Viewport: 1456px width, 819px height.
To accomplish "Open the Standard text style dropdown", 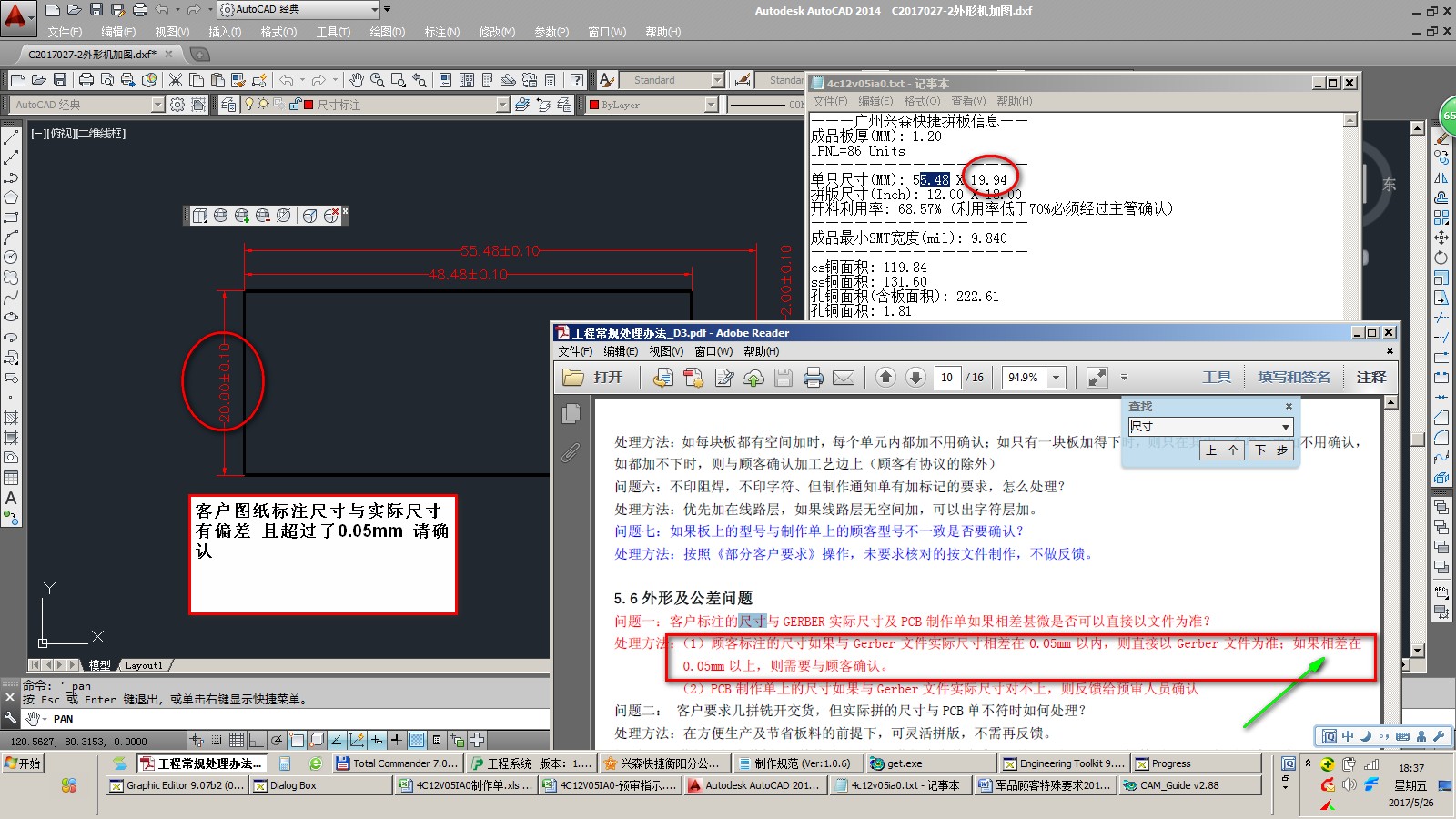I will pos(717,80).
